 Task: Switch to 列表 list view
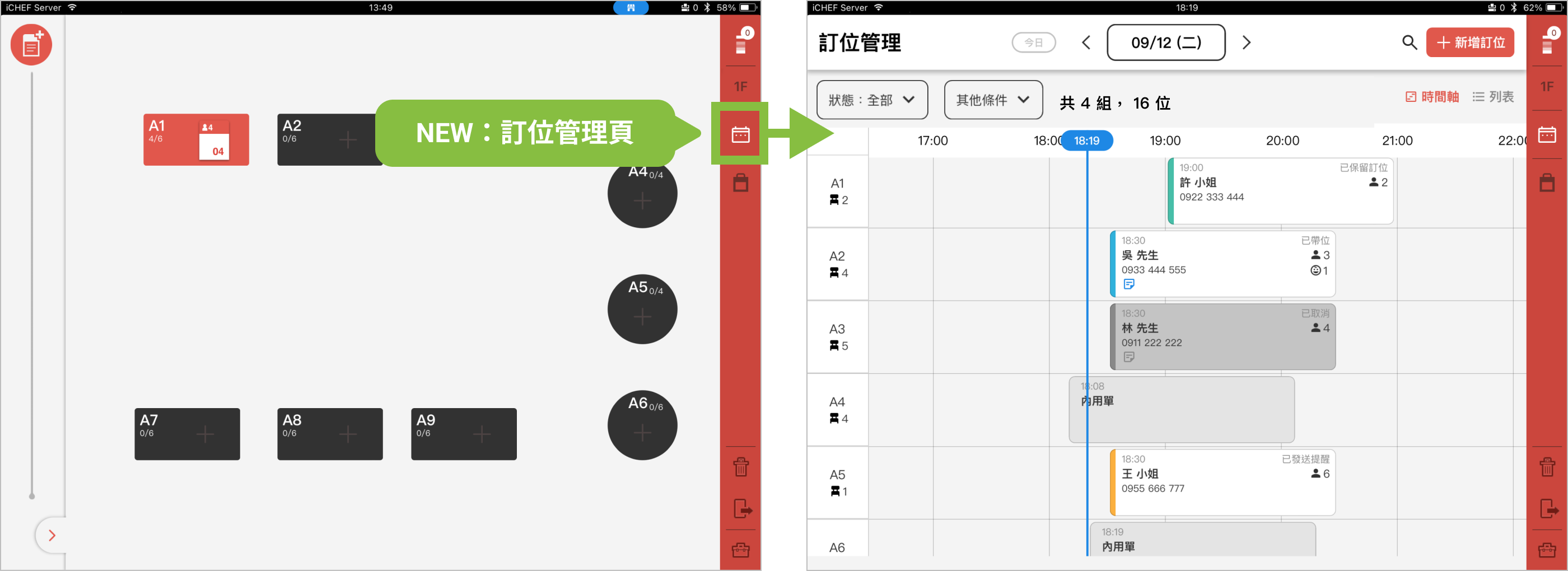tap(1492, 97)
